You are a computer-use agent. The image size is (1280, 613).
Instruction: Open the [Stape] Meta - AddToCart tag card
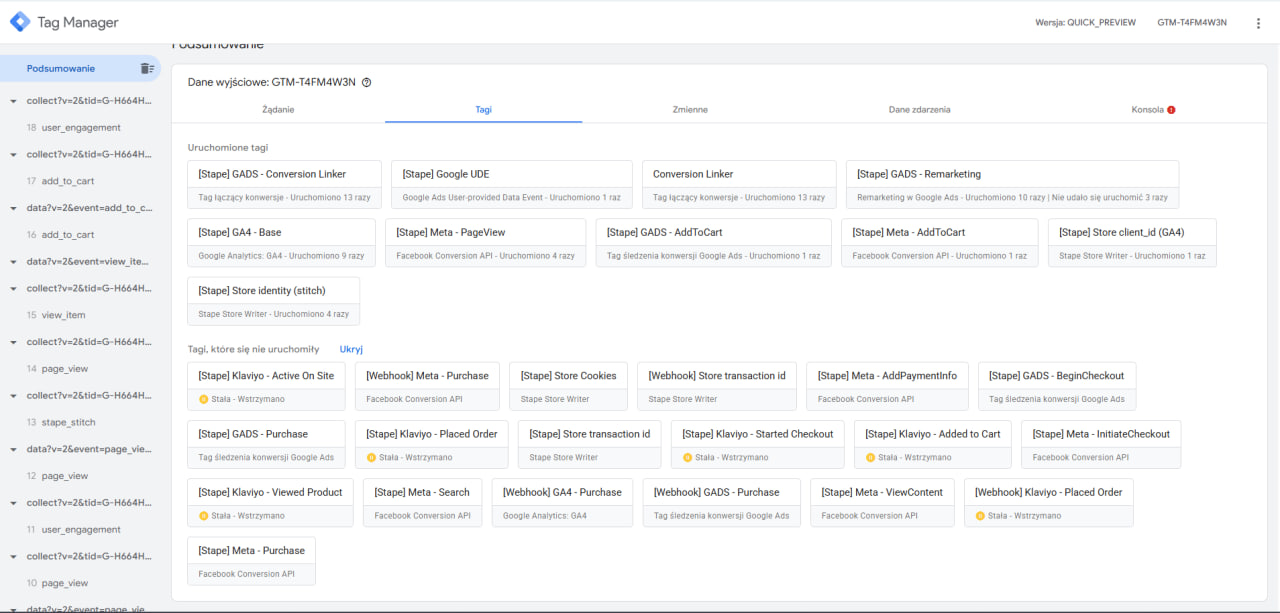(x=939, y=243)
